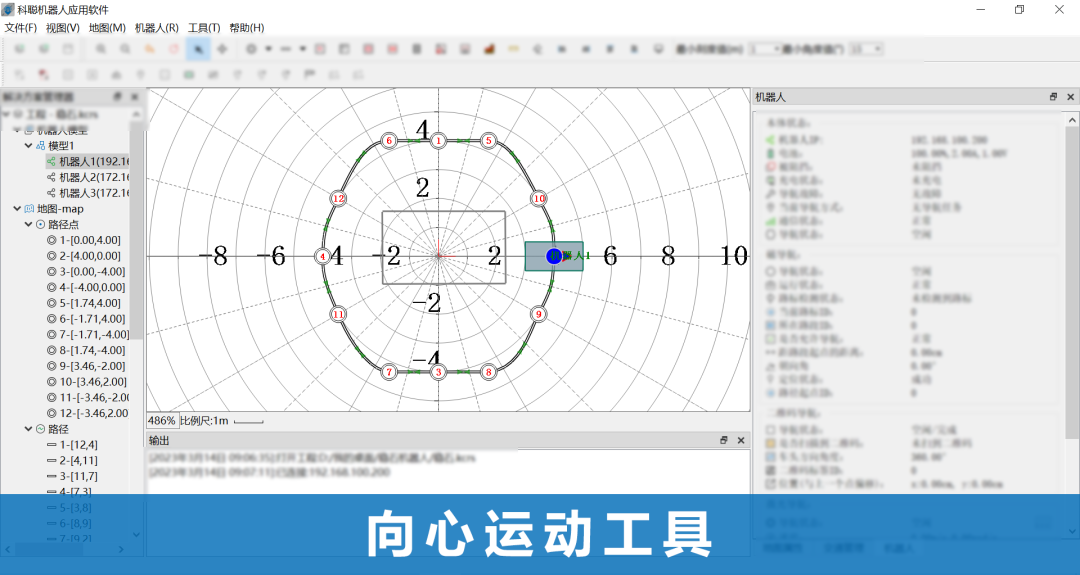Close the 输出 output panel

point(741,440)
